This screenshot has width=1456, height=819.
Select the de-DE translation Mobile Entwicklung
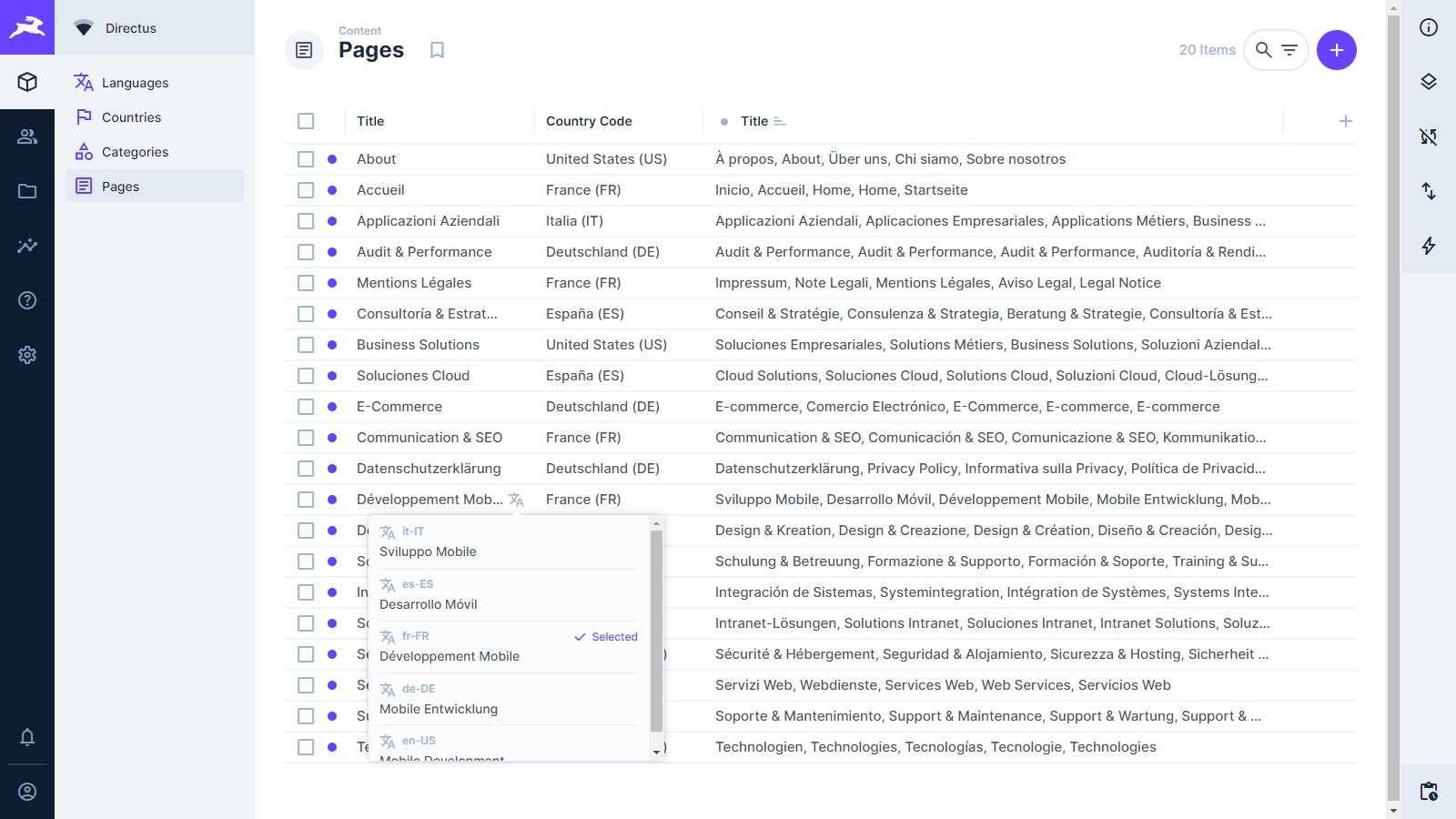[509, 700]
